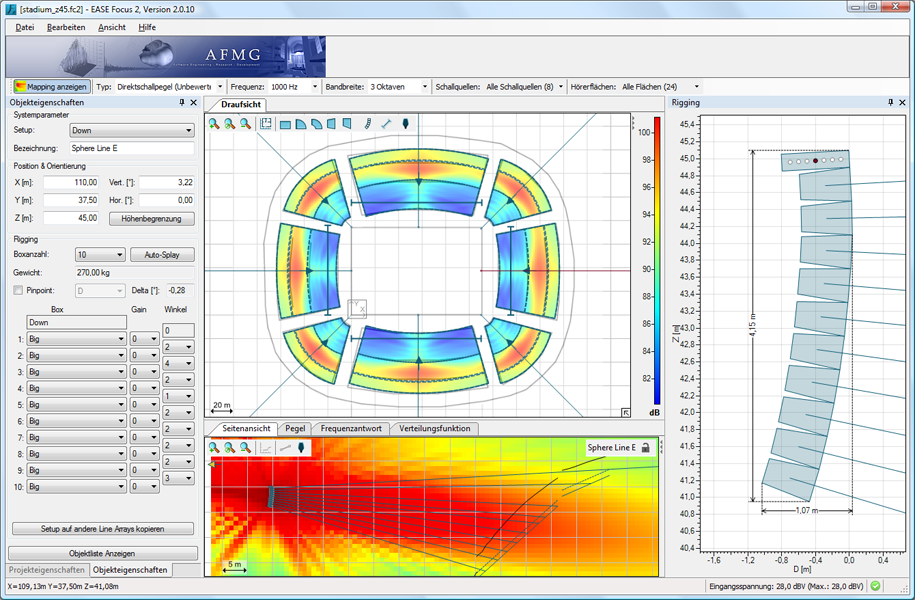Expand the Boxanzahl dropdown

tap(100, 255)
